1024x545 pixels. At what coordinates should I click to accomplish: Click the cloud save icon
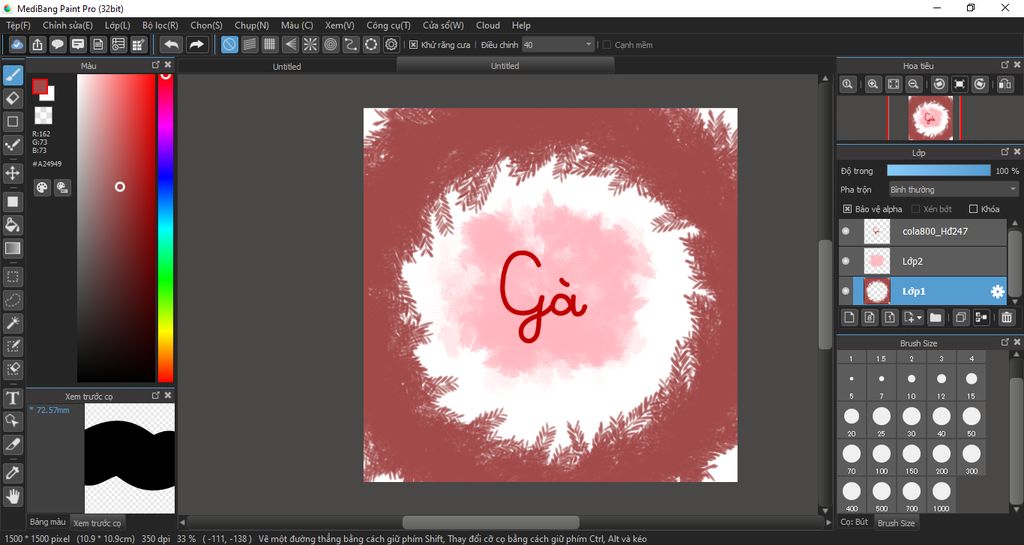18,44
